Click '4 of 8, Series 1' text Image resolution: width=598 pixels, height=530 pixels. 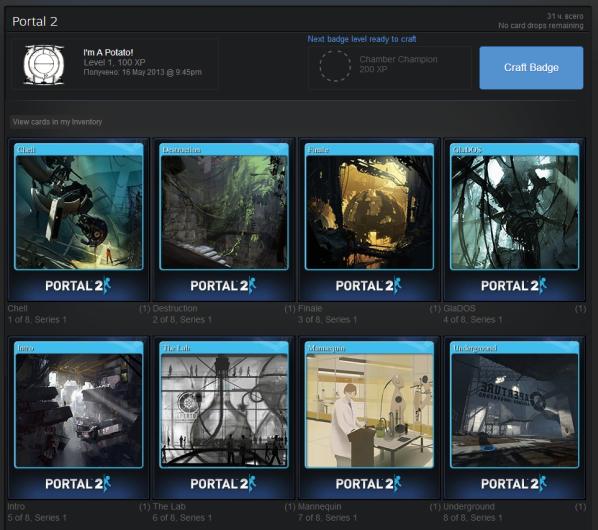(x=473, y=320)
